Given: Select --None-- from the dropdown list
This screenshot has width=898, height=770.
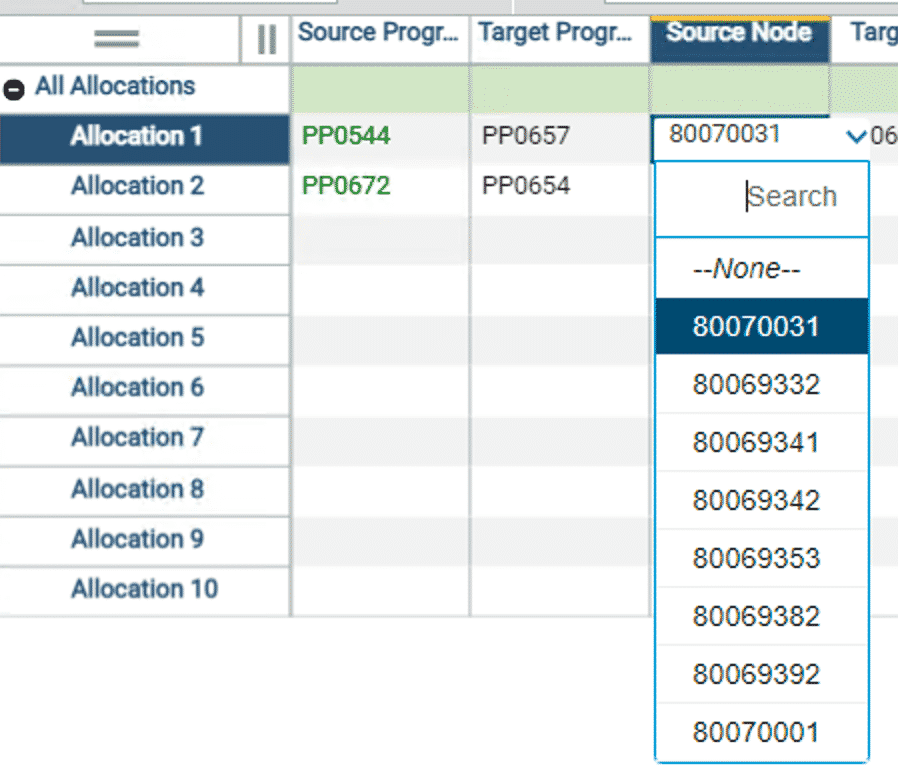Looking at the screenshot, I should click(x=761, y=267).
